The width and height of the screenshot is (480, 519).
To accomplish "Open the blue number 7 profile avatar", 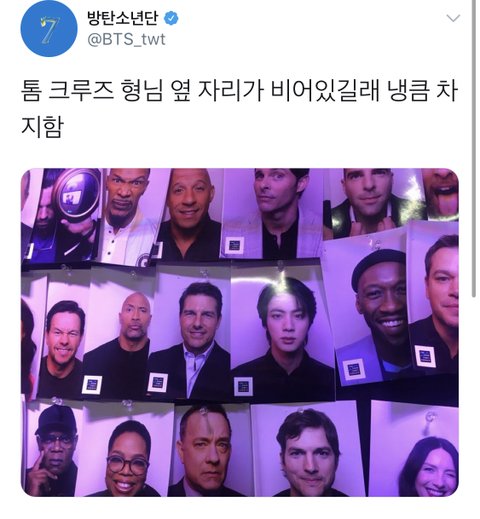I will (x=49, y=29).
